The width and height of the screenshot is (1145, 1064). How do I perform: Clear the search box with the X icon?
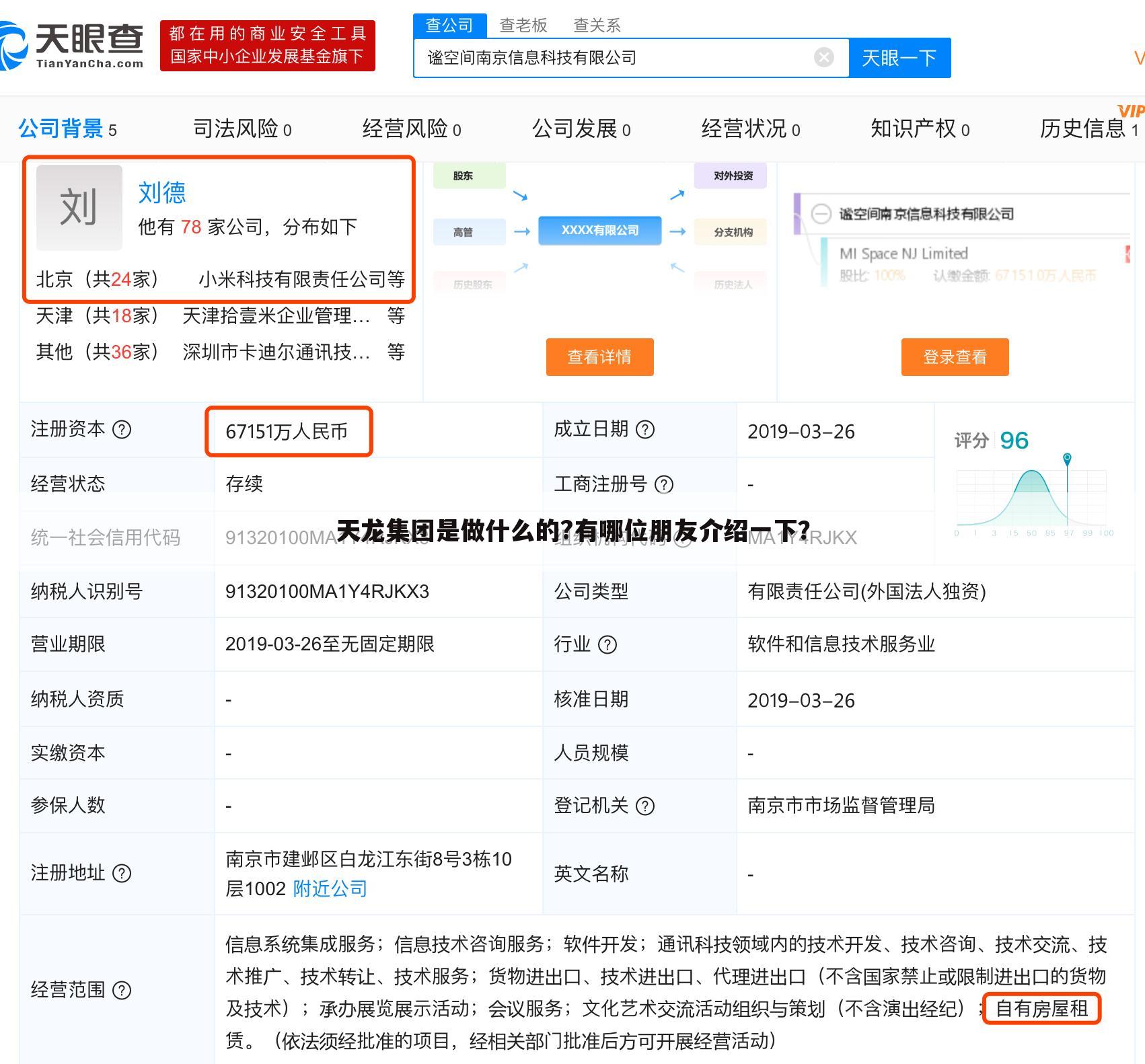tap(823, 58)
